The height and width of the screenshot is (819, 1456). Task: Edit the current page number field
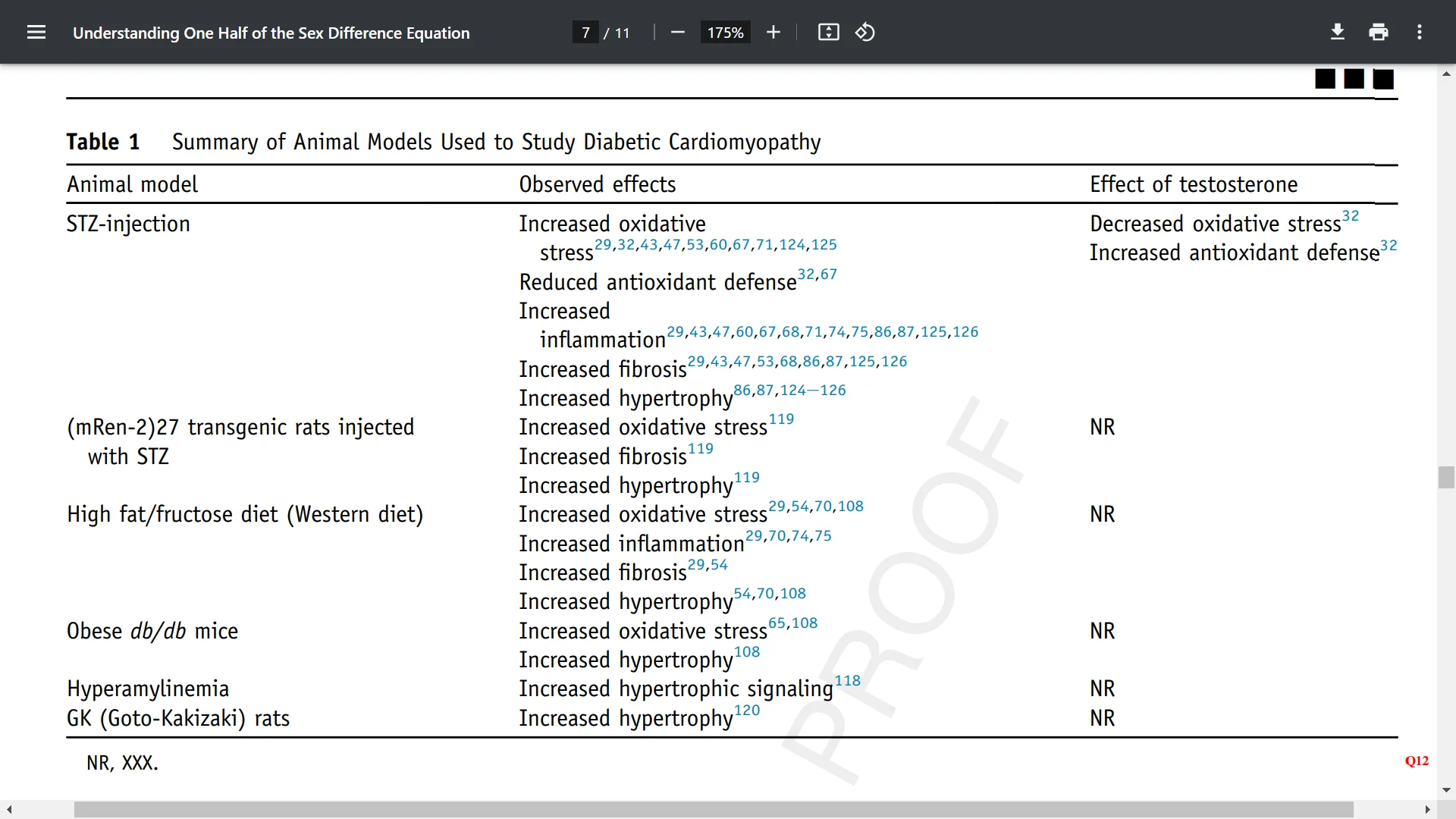pyautogui.click(x=585, y=33)
